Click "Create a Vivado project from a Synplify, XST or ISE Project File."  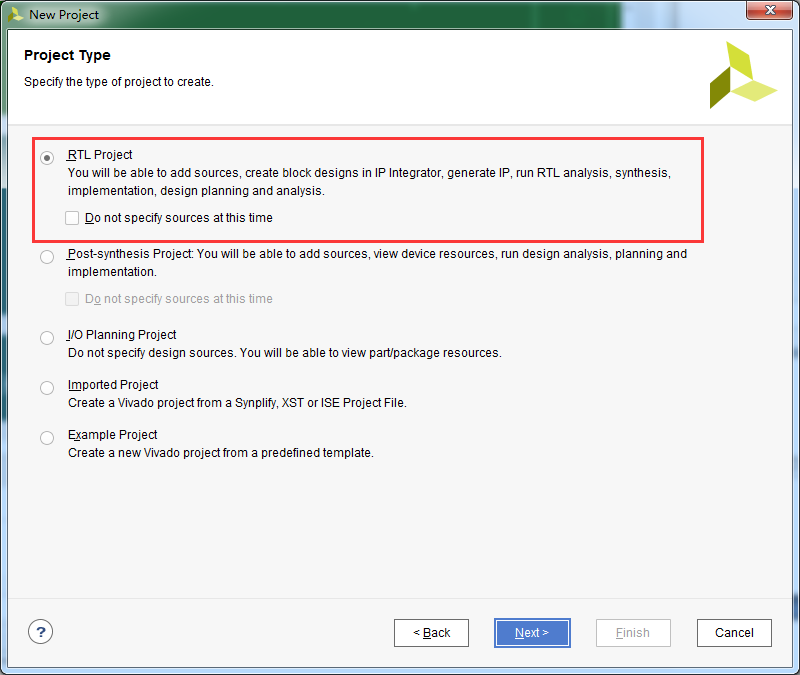pos(237,403)
